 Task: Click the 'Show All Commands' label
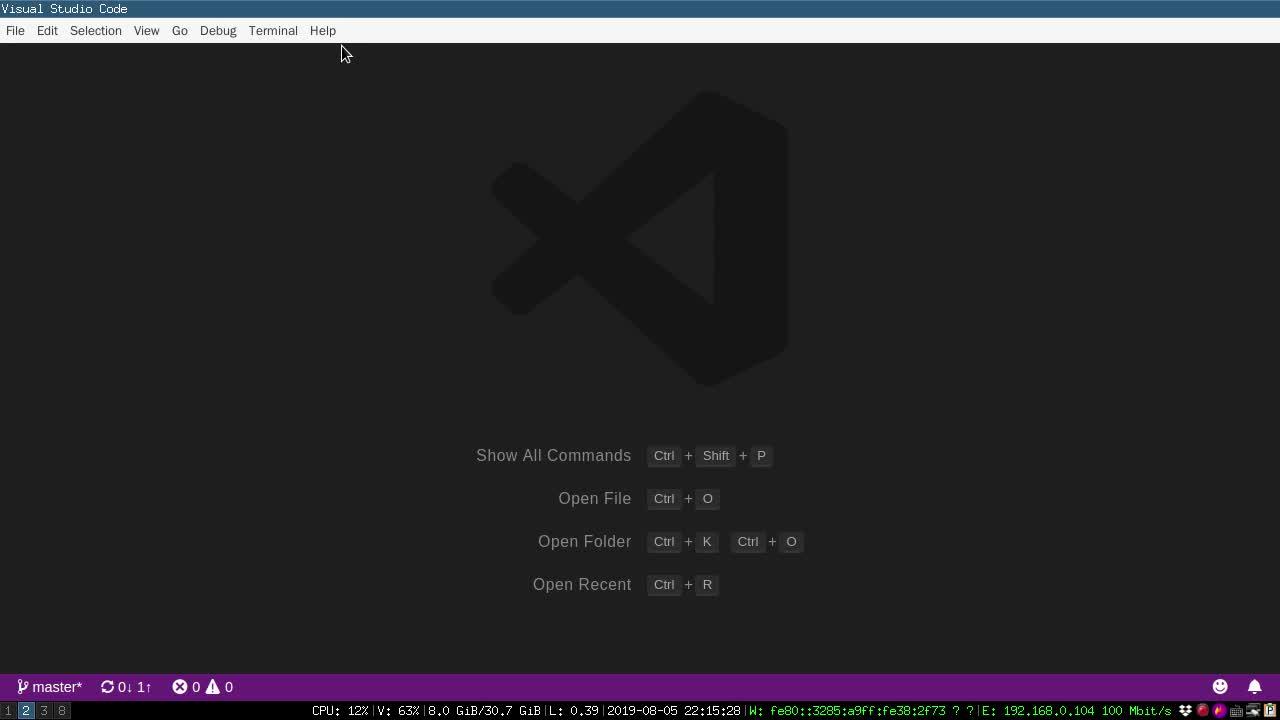point(553,455)
